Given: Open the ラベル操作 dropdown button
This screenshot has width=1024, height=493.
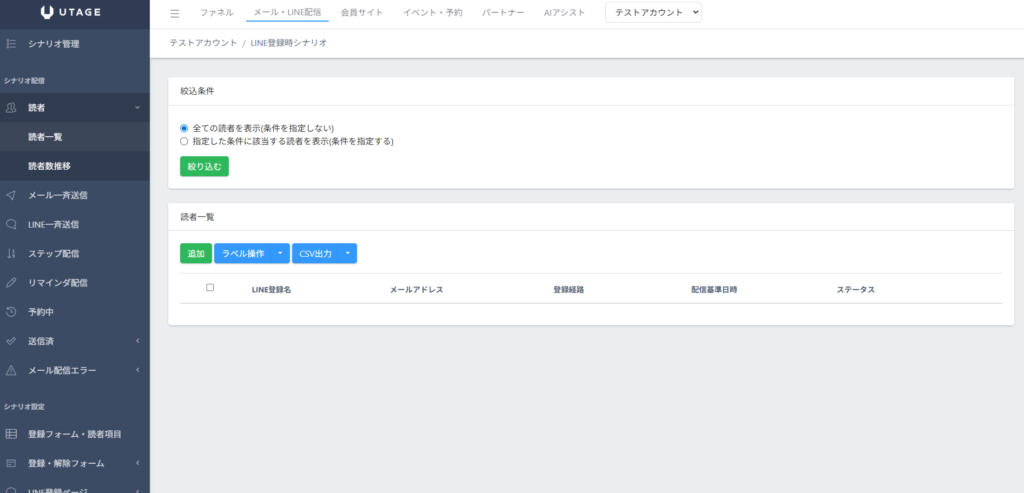Looking at the screenshot, I should (x=251, y=254).
